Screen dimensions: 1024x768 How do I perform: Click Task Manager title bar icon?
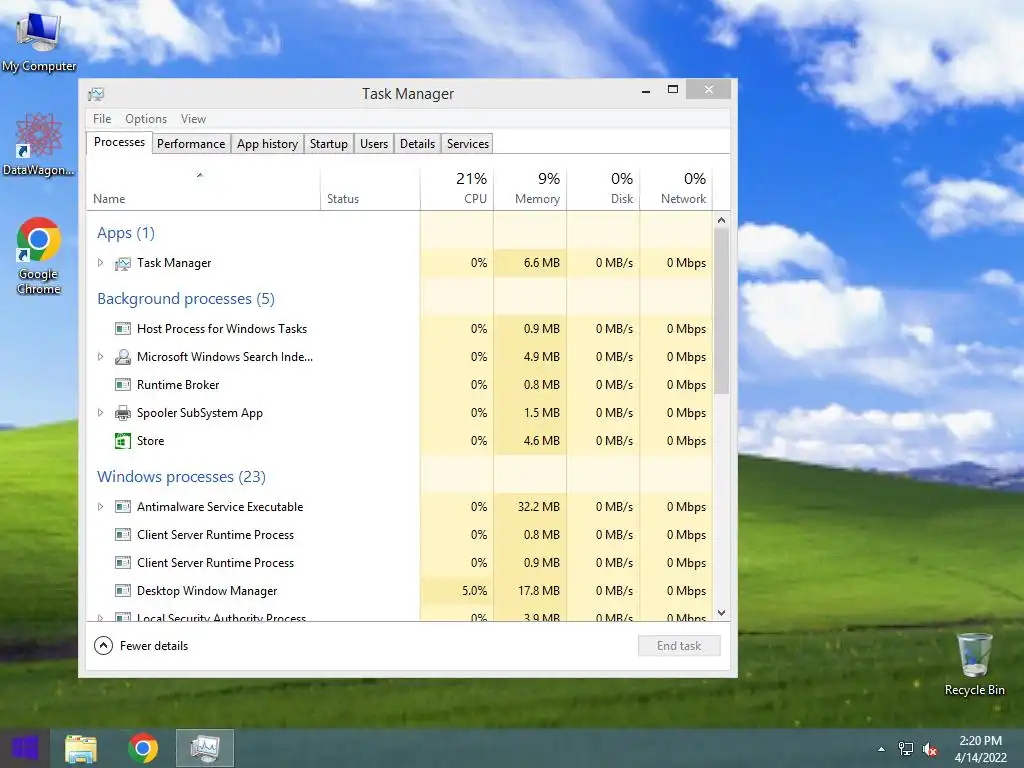coord(96,94)
